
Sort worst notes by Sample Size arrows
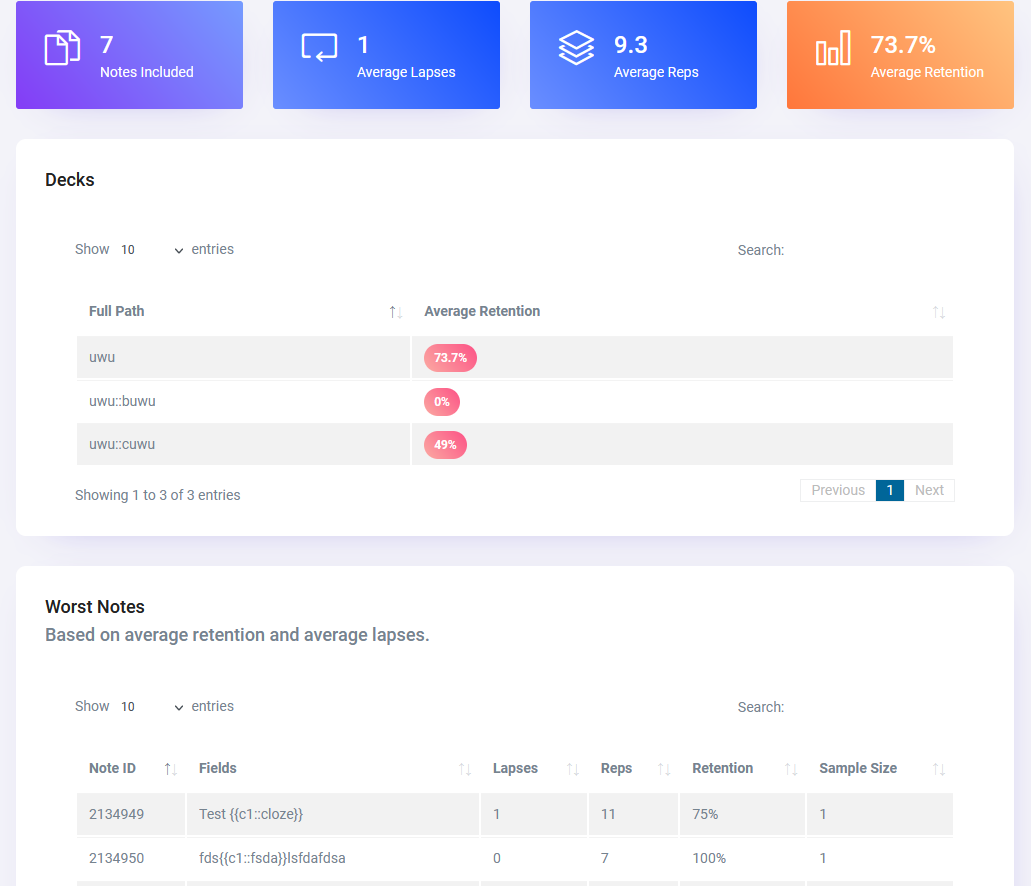(x=938, y=769)
